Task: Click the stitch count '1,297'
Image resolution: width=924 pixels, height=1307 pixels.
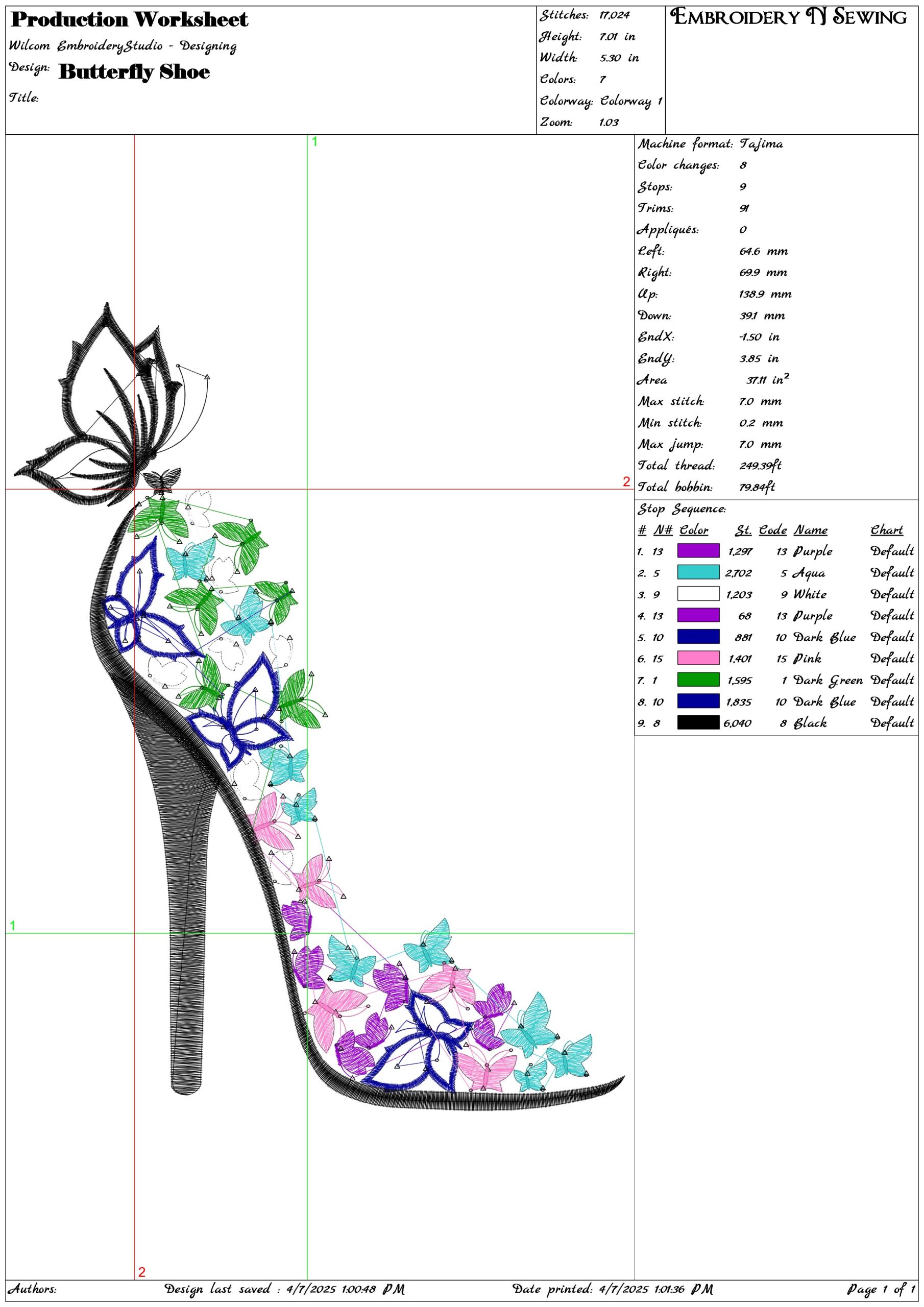Action: (740, 551)
